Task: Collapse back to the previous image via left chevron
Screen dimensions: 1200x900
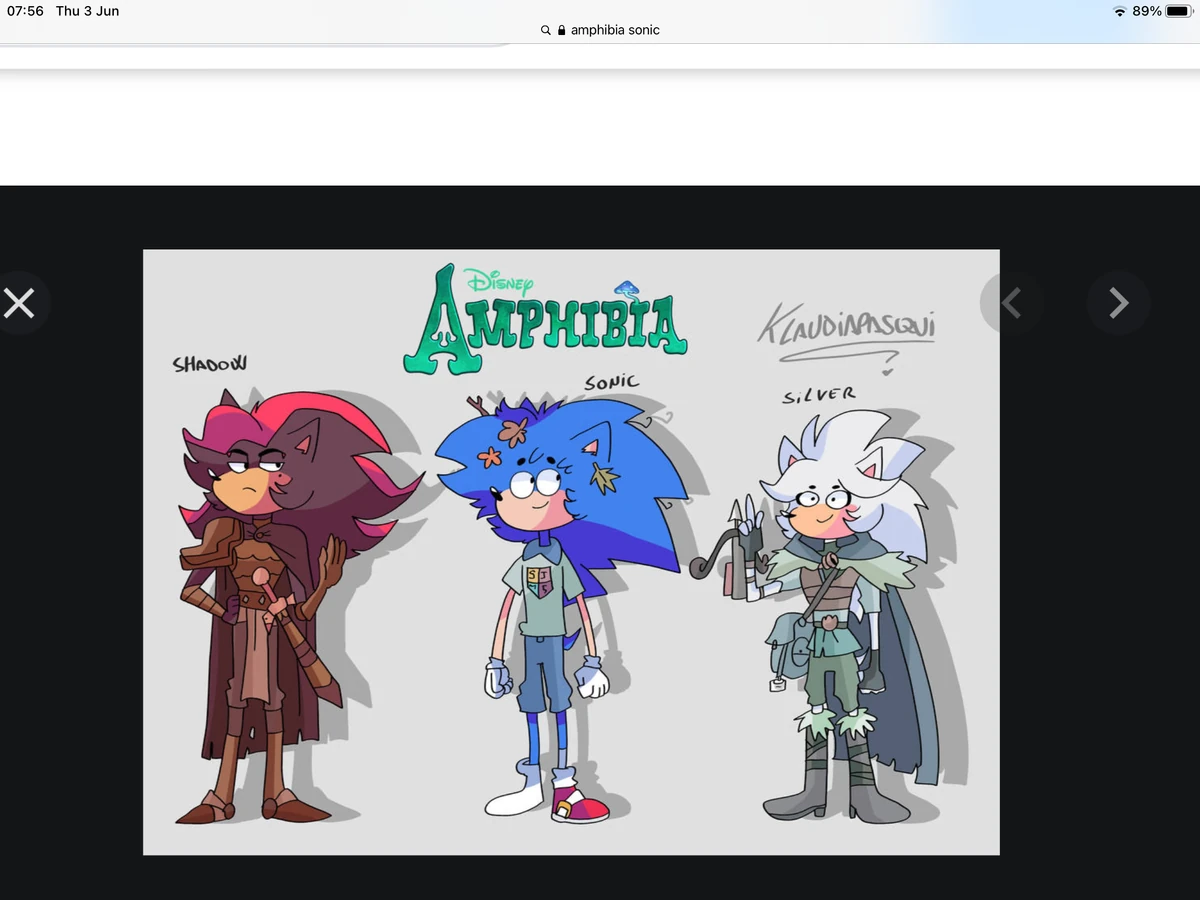Action: click(x=1011, y=302)
